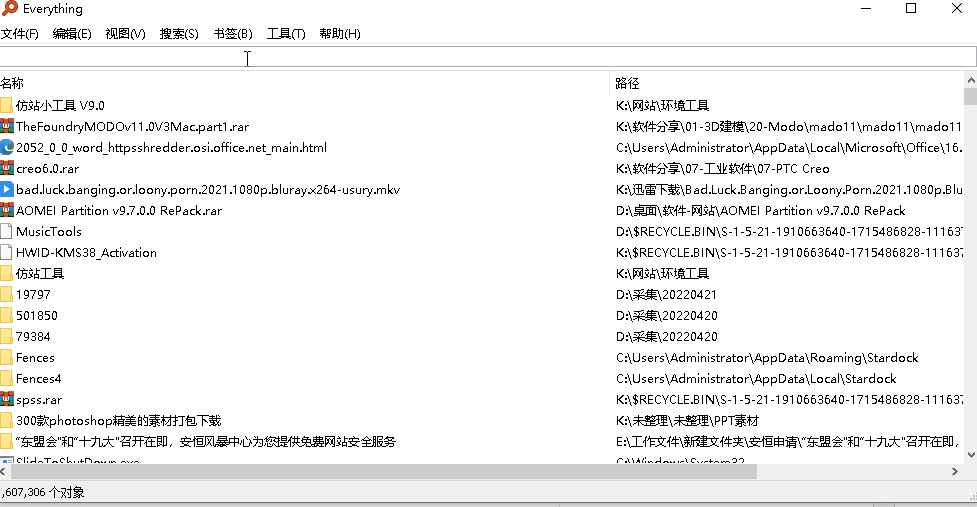Click the vertical scrollbar's up arrow

pos(969,83)
